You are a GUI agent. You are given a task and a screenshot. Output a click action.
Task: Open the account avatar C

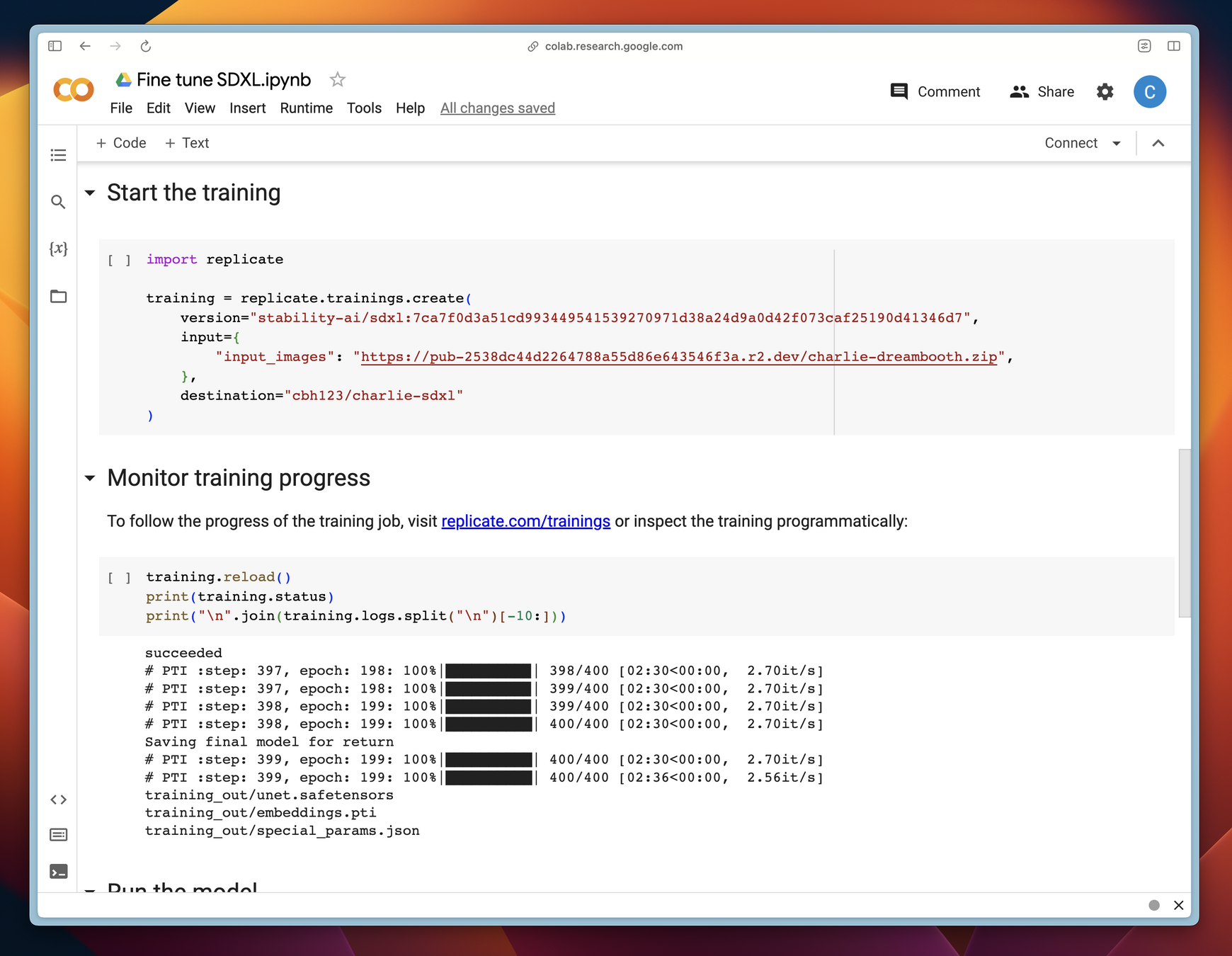click(1150, 92)
